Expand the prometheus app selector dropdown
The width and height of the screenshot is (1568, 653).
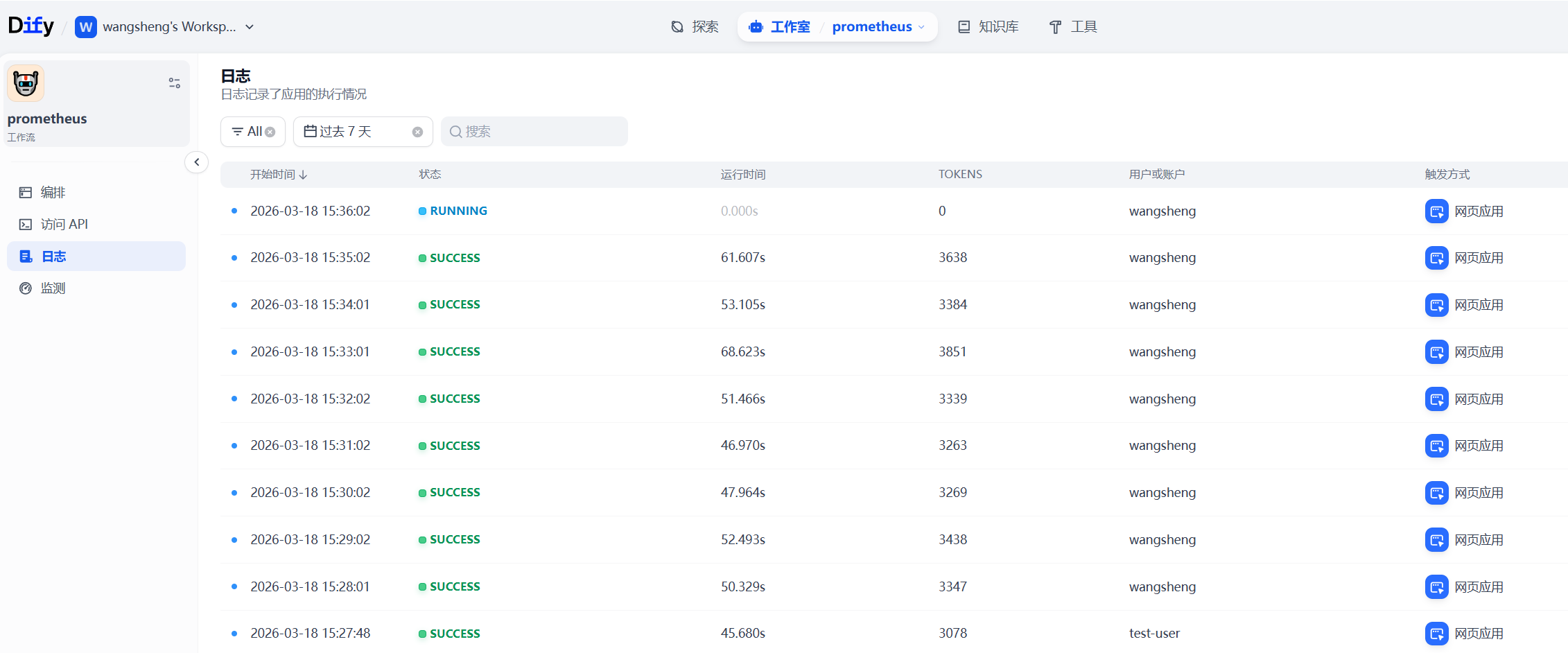coord(921,27)
